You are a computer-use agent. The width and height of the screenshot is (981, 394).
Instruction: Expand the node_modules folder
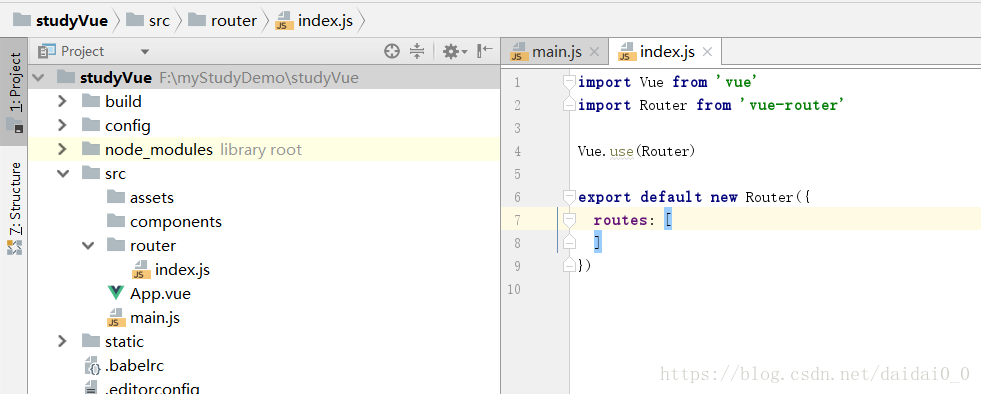tap(62, 149)
